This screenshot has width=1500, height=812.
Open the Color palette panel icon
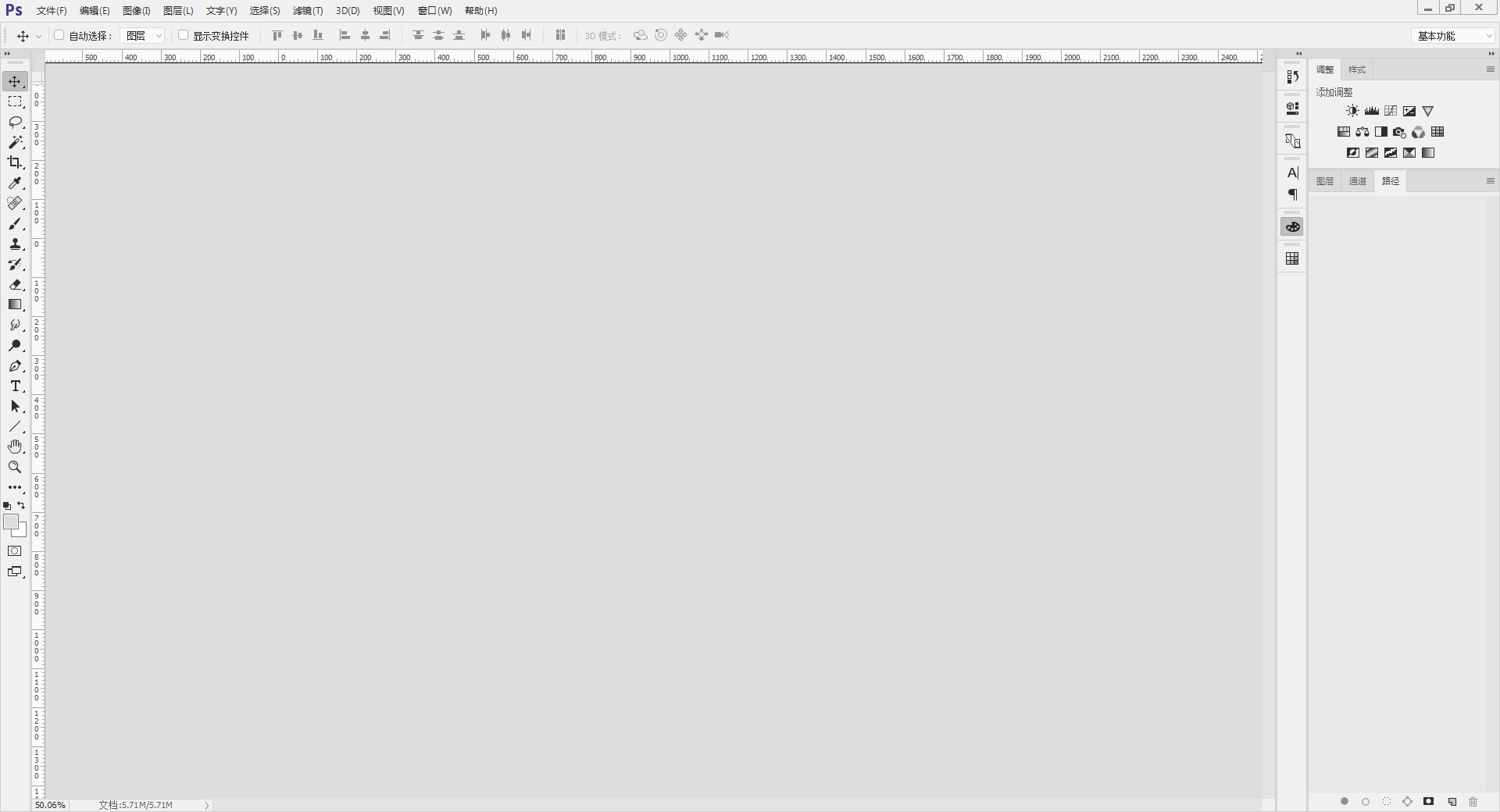[x=1292, y=227]
